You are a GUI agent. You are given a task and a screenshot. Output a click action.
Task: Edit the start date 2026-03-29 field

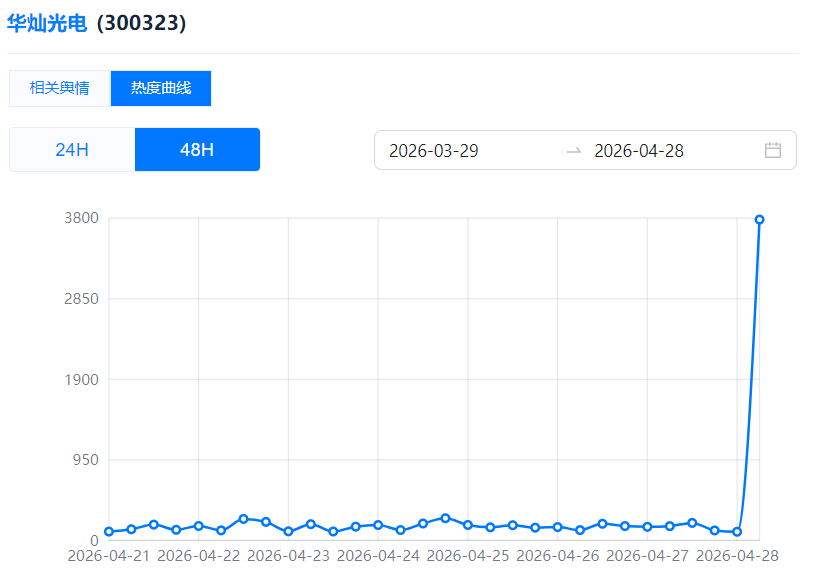[x=434, y=151]
